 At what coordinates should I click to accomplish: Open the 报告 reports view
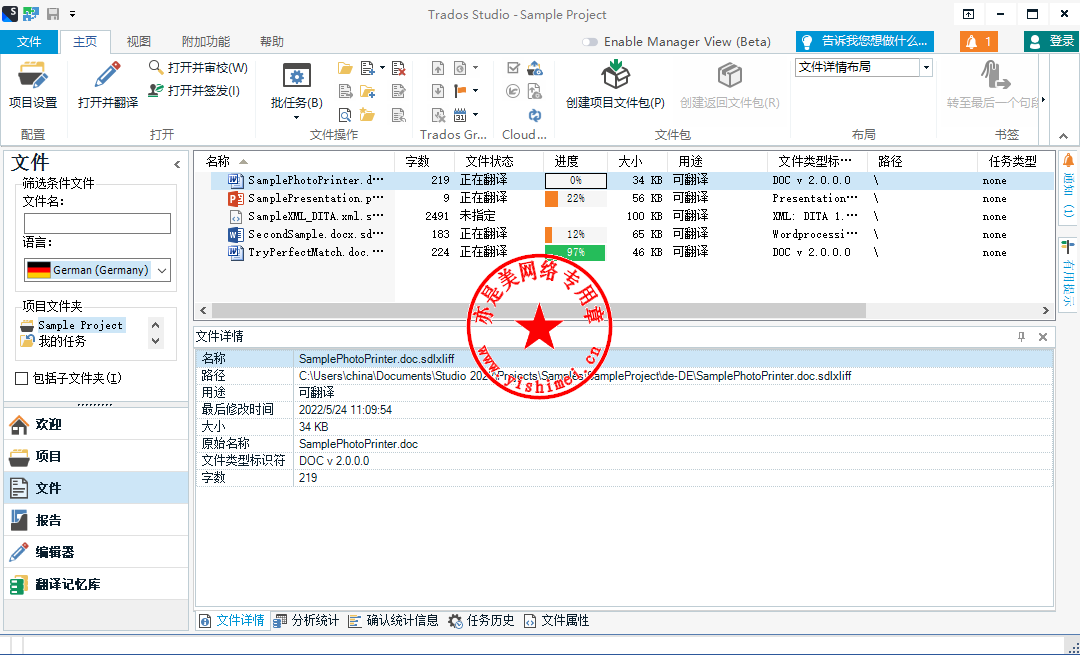click(96, 520)
